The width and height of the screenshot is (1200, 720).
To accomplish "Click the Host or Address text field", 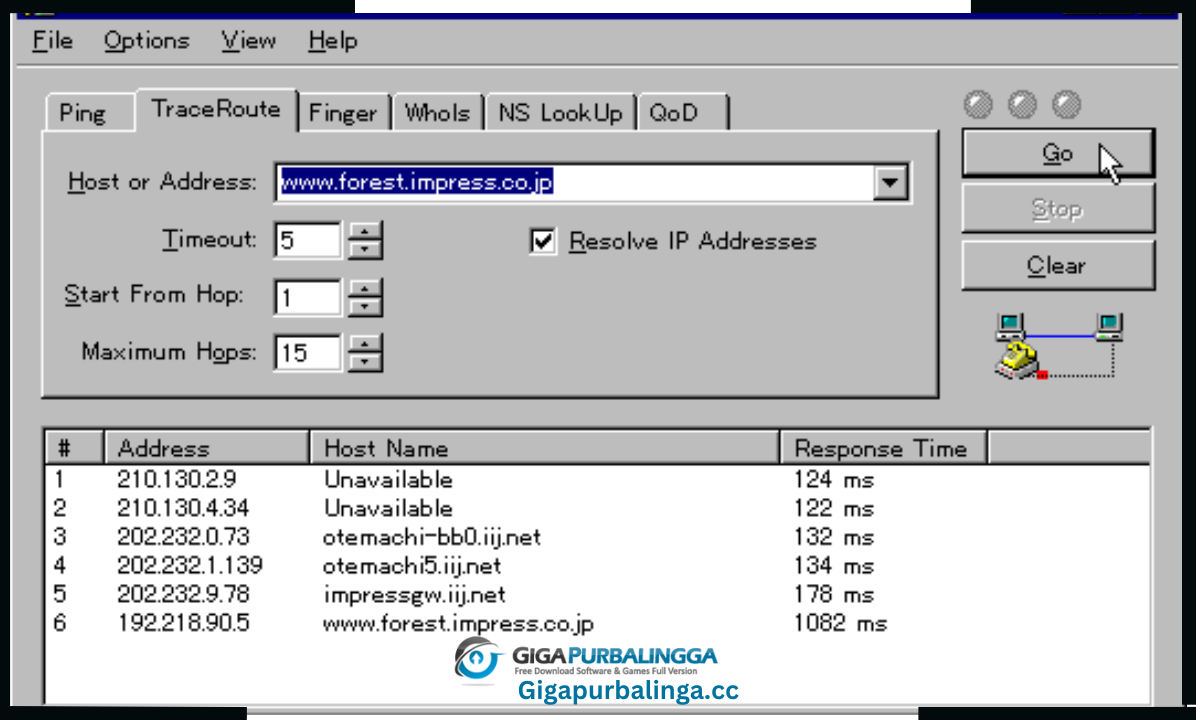I will (575, 182).
